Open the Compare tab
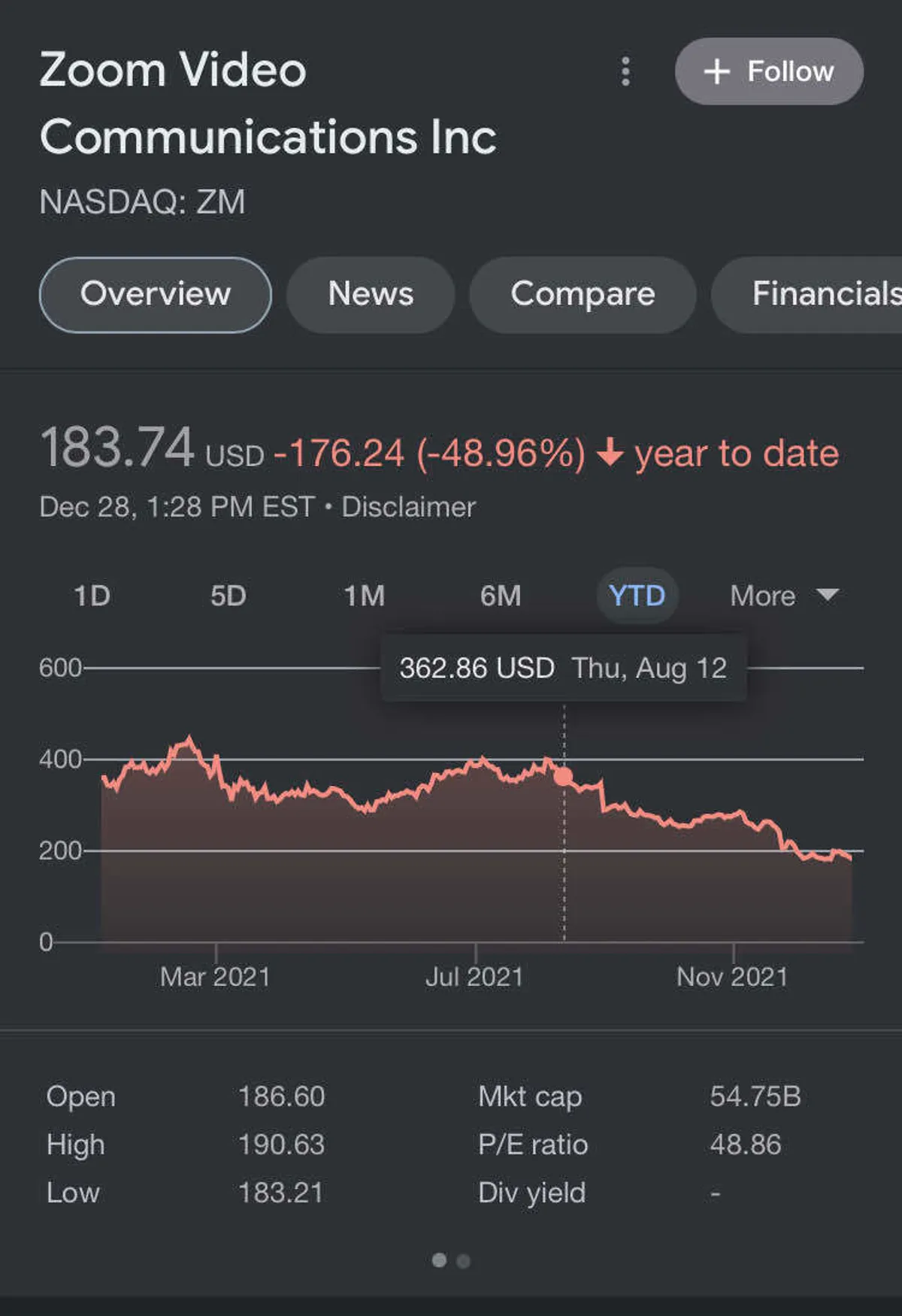This screenshot has width=902, height=1316. (583, 294)
